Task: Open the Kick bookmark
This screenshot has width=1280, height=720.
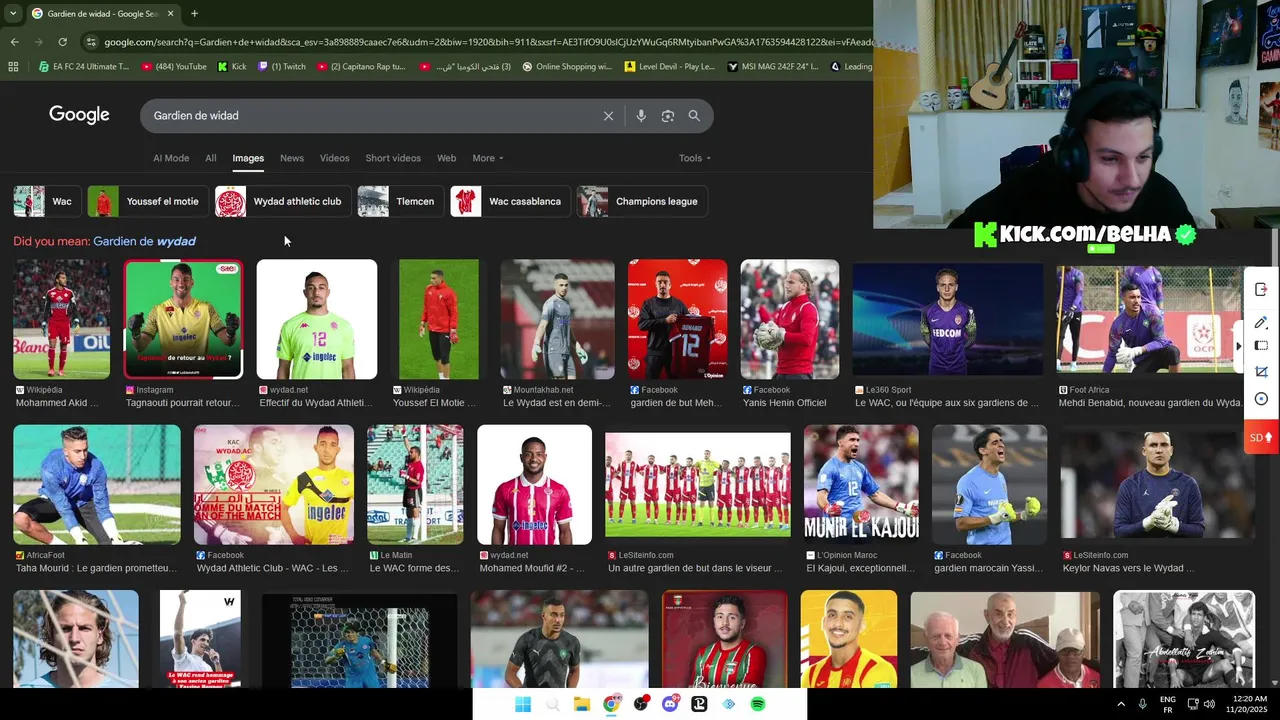Action: (232, 67)
